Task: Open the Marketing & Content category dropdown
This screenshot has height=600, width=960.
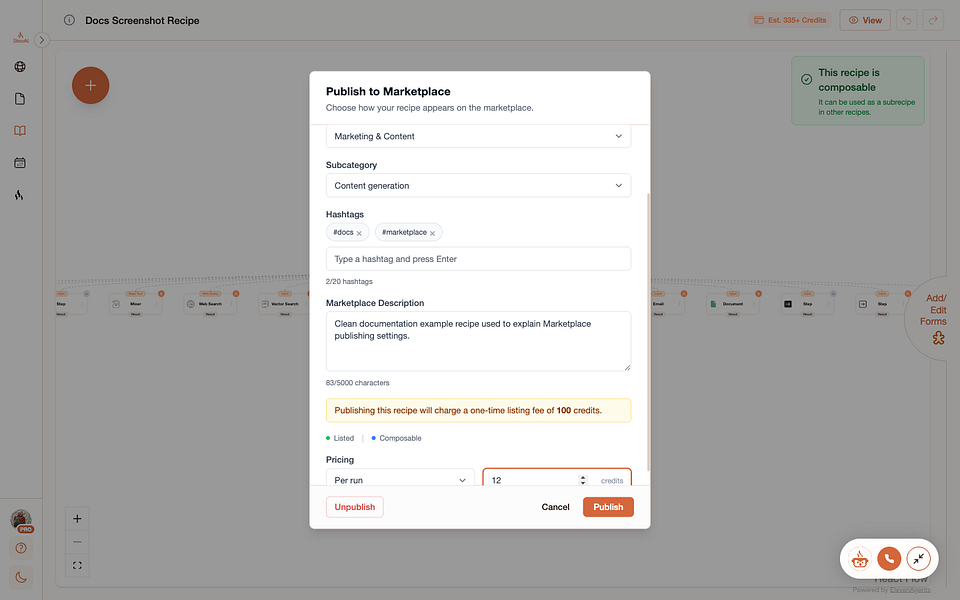Action: point(478,136)
